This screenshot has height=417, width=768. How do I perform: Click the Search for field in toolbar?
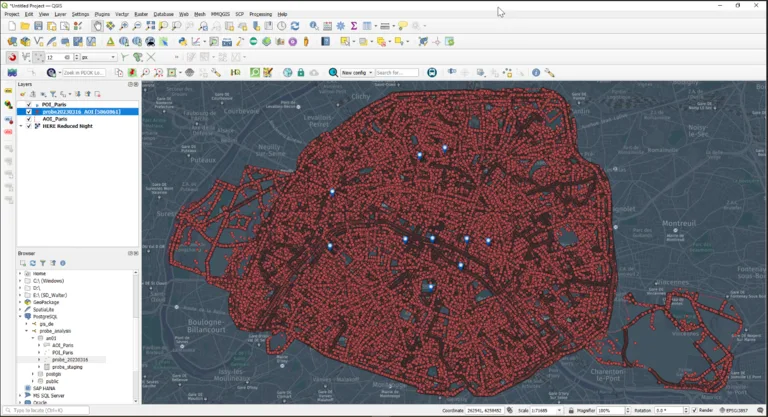point(397,73)
